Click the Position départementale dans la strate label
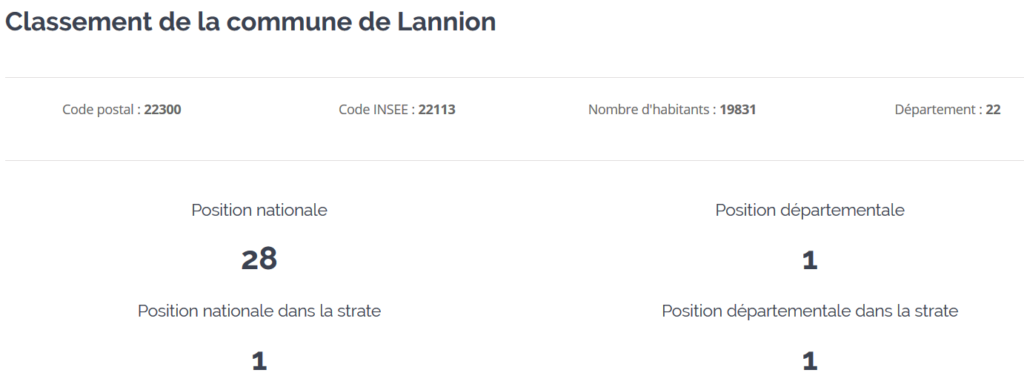 [x=810, y=311]
